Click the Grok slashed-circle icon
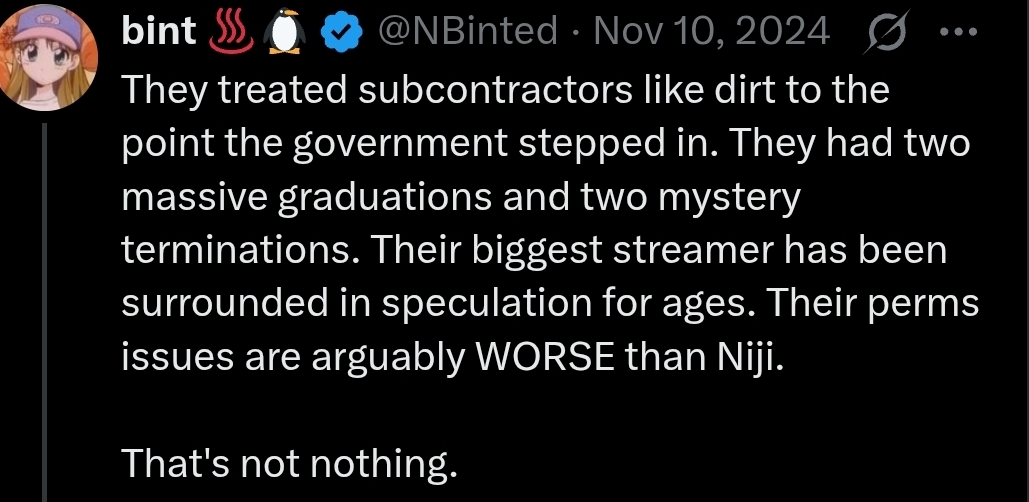Image resolution: width=1029 pixels, height=502 pixels. point(887,32)
